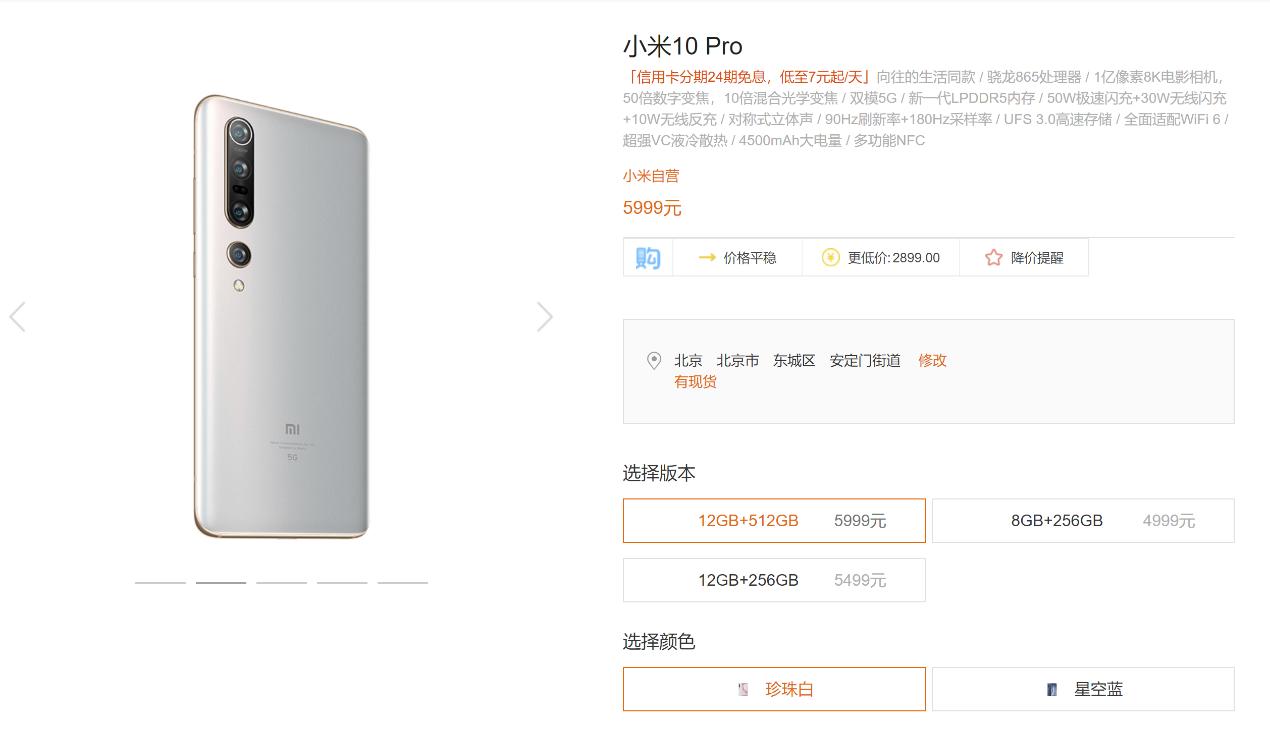1270x729 pixels.
Task: Click the 有现货 stock status text
Action: coord(695,382)
